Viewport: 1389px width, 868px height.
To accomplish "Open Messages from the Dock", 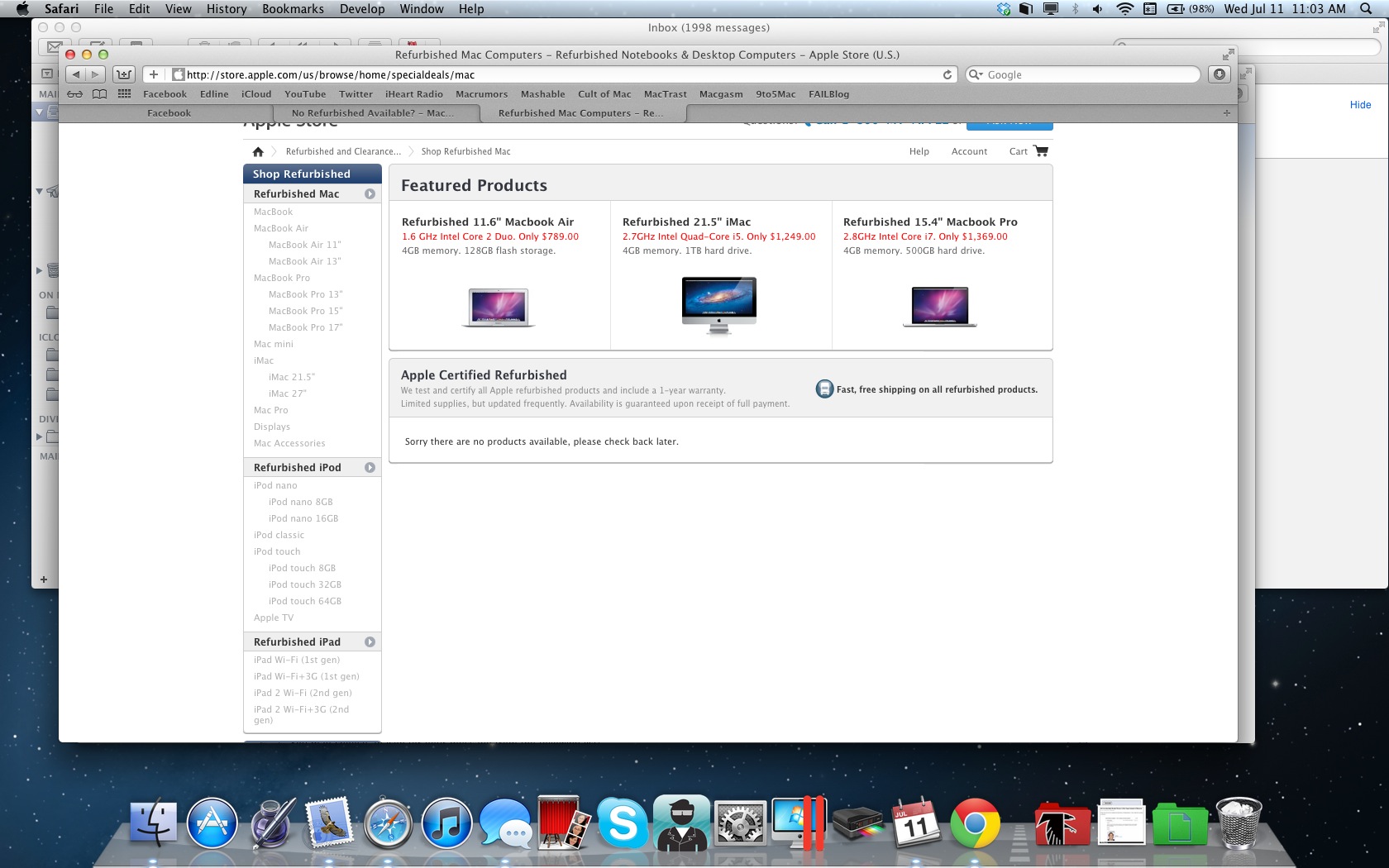I will tap(505, 824).
